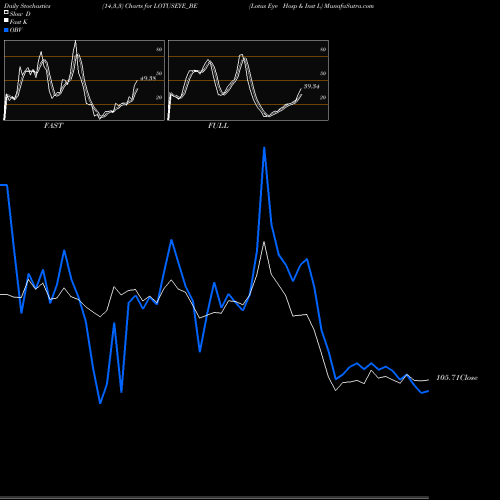This screenshot has height=500, width=500.
Task: Select the 'Daily Stochastics' title text
Action: 27,6
